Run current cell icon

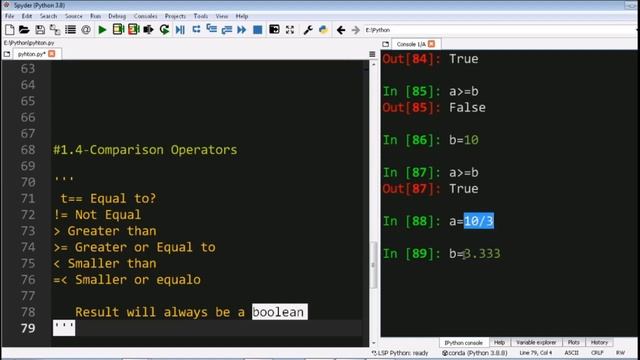(118, 29)
